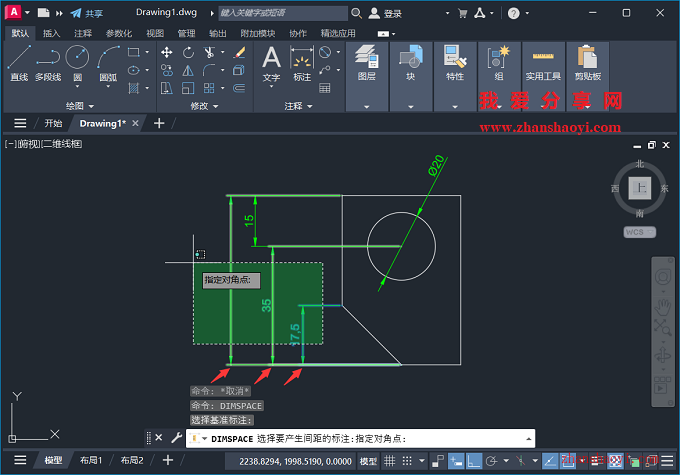The image size is (680, 475).
Task: Click the Offset tool icon
Action: pyautogui.click(x=239, y=88)
